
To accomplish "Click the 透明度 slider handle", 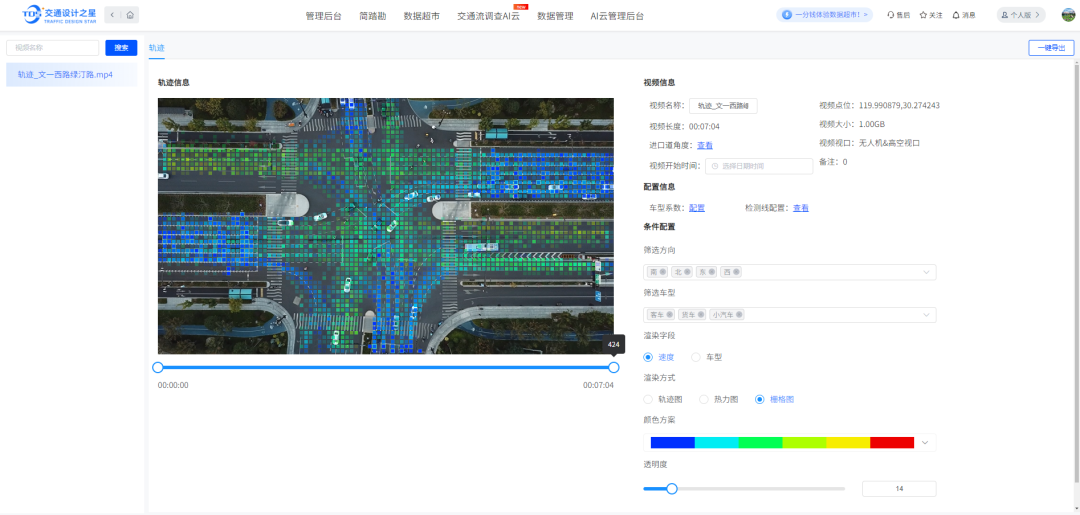I will (x=672, y=489).
